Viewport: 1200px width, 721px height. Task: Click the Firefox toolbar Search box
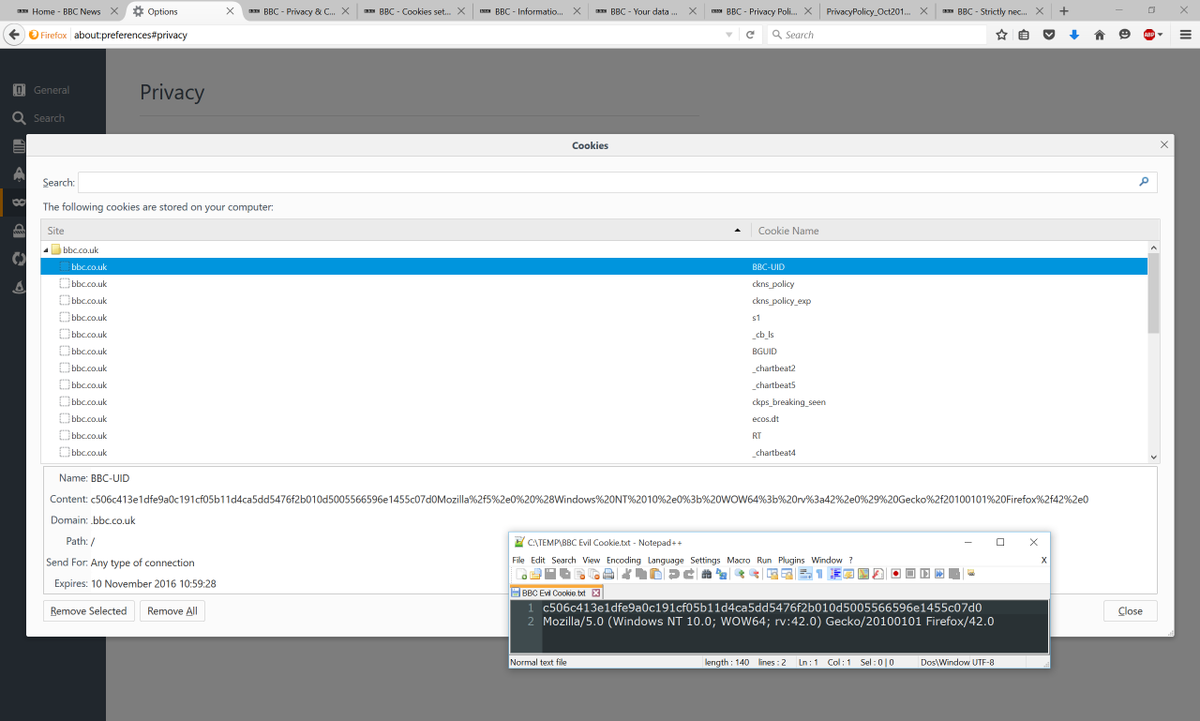point(875,35)
